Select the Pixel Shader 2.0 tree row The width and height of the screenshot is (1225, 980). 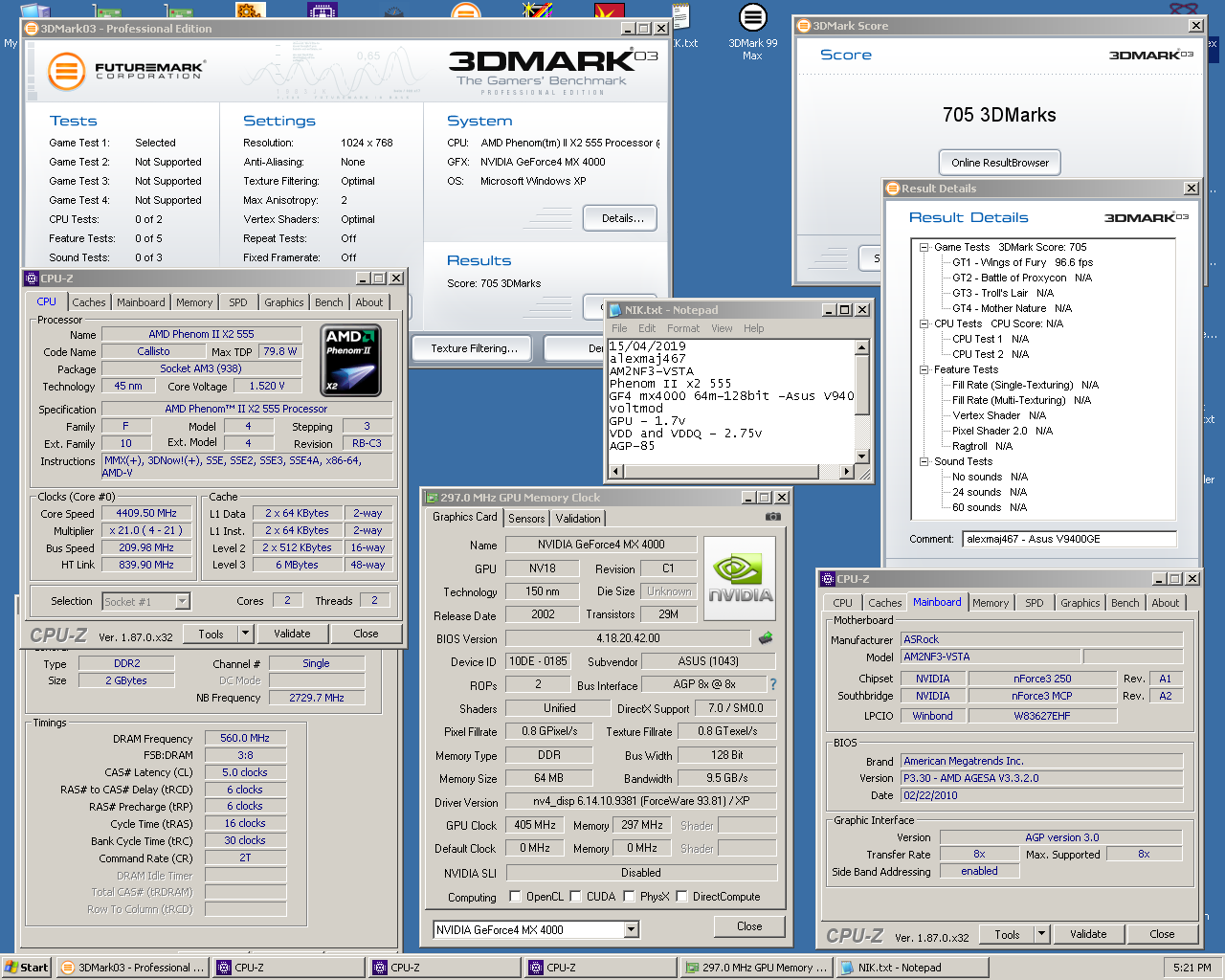click(1002, 431)
